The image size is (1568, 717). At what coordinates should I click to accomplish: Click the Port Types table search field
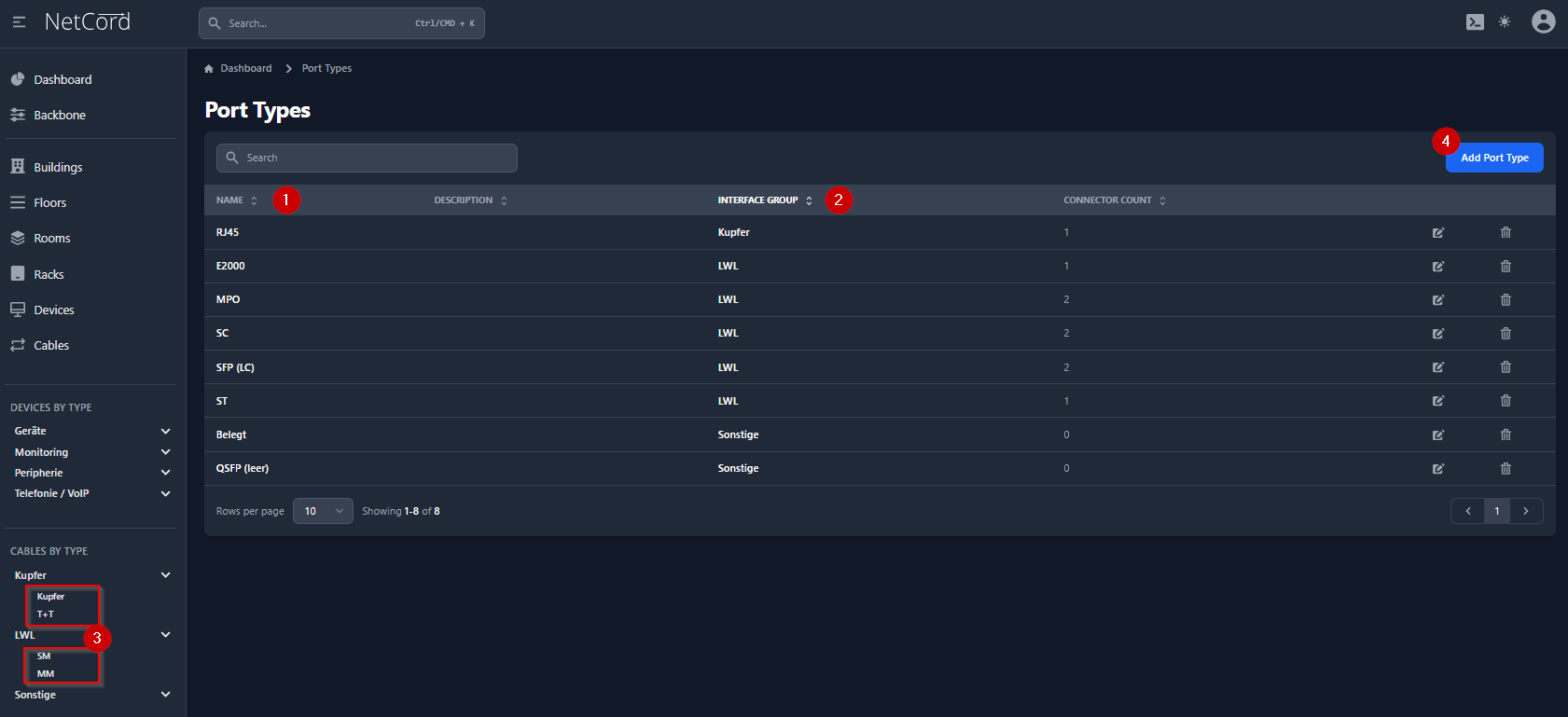tap(367, 158)
